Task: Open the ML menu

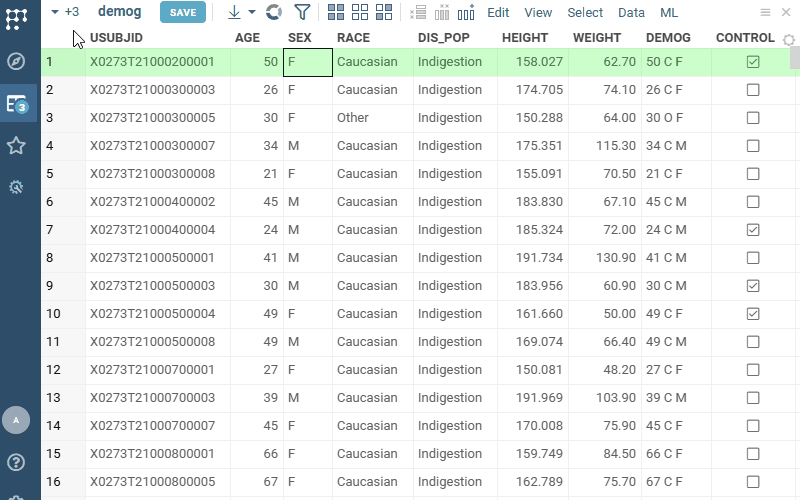Action: [x=669, y=12]
